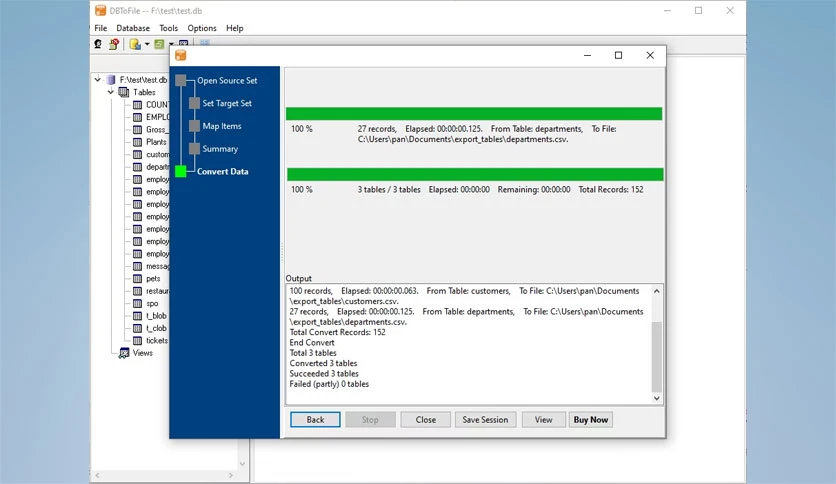The image size is (836, 484).
Task: Open the File menu
Action: tap(101, 28)
